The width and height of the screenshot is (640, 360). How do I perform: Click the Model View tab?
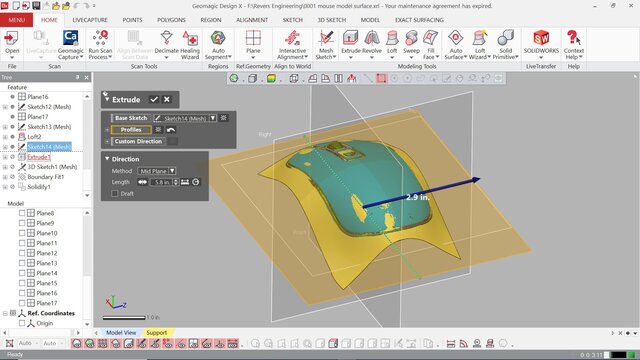[x=121, y=333]
